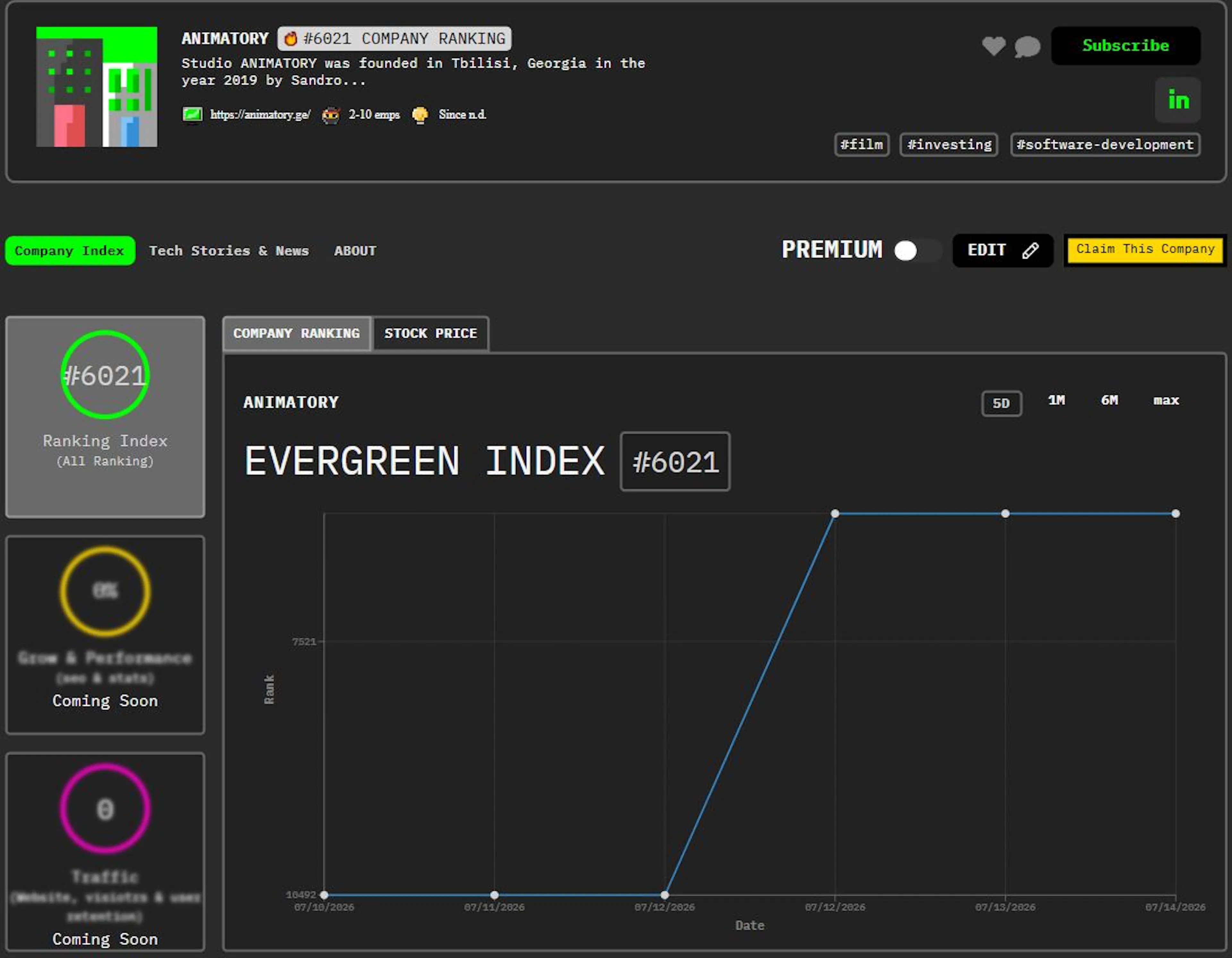Click the lightbulb icon beside Since n.d.
This screenshot has width=1232, height=958.
pyautogui.click(x=420, y=115)
